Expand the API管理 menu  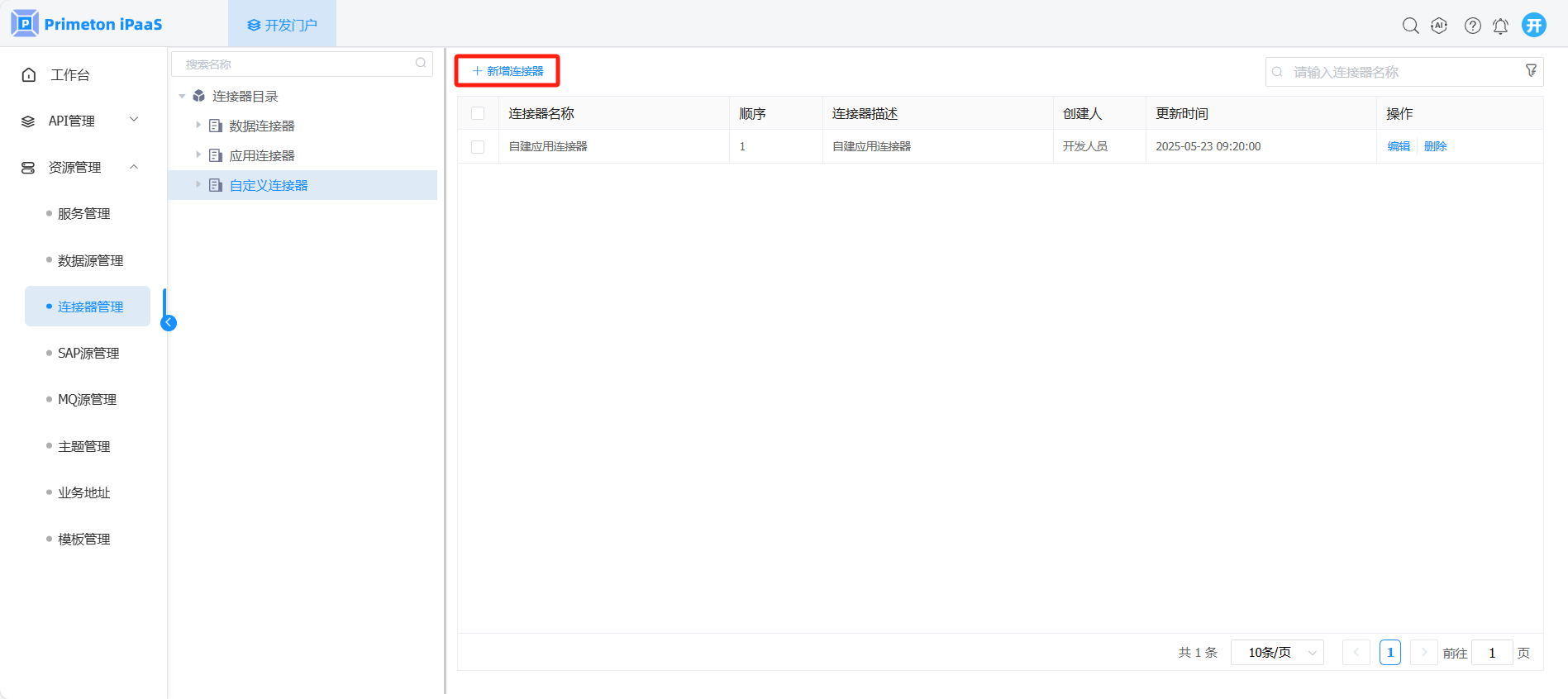tap(80, 121)
